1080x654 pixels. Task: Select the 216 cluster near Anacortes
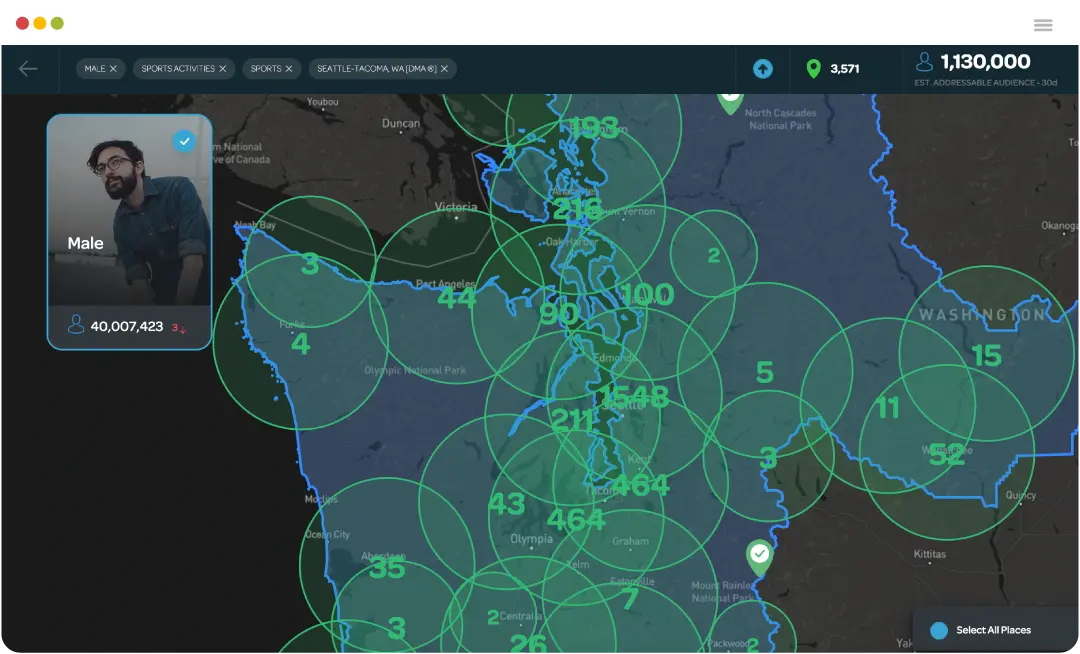[x=577, y=209]
